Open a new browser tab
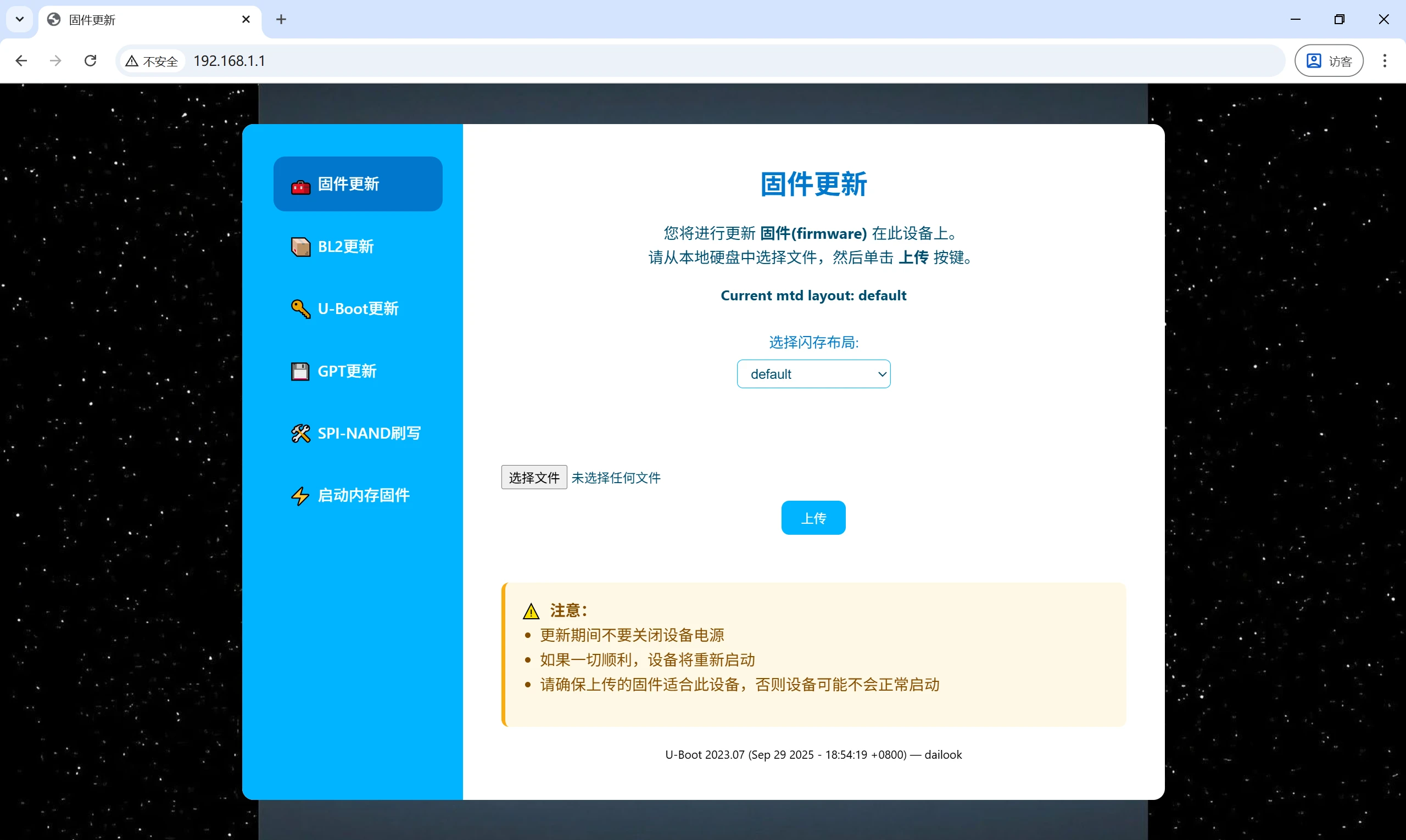This screenshot has height=840, width=1406. point(281,19)
